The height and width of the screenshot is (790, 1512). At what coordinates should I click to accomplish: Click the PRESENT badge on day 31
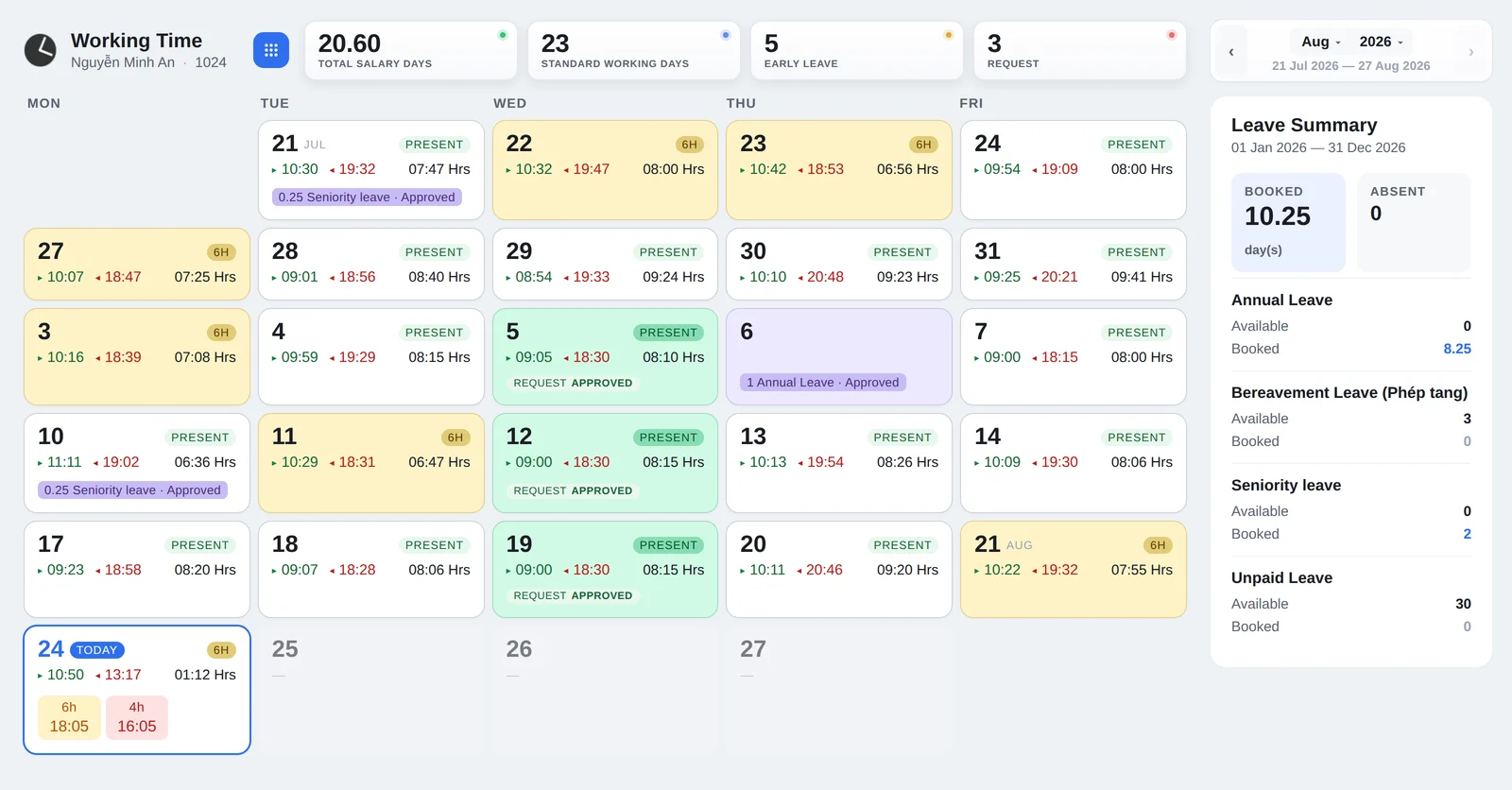click(x=1137, y=252)
